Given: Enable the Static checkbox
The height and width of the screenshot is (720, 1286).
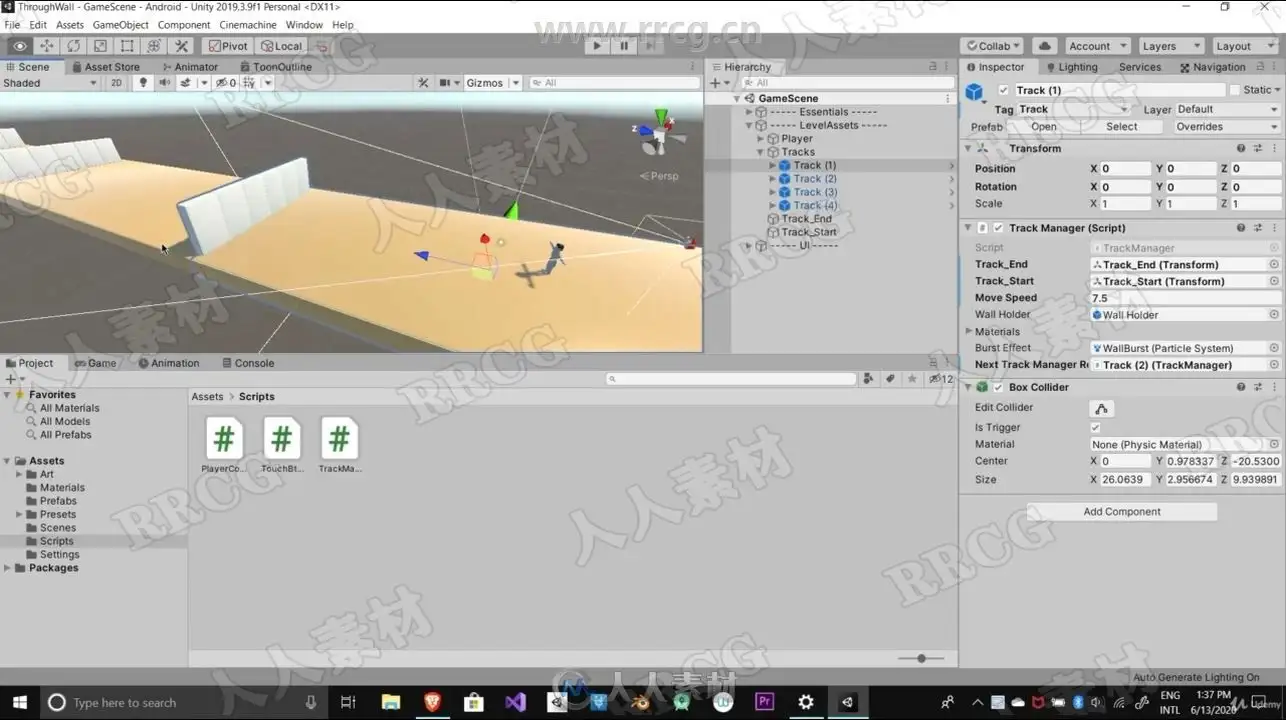Looking at the screenshot, I should click(x=1235, y=90).
